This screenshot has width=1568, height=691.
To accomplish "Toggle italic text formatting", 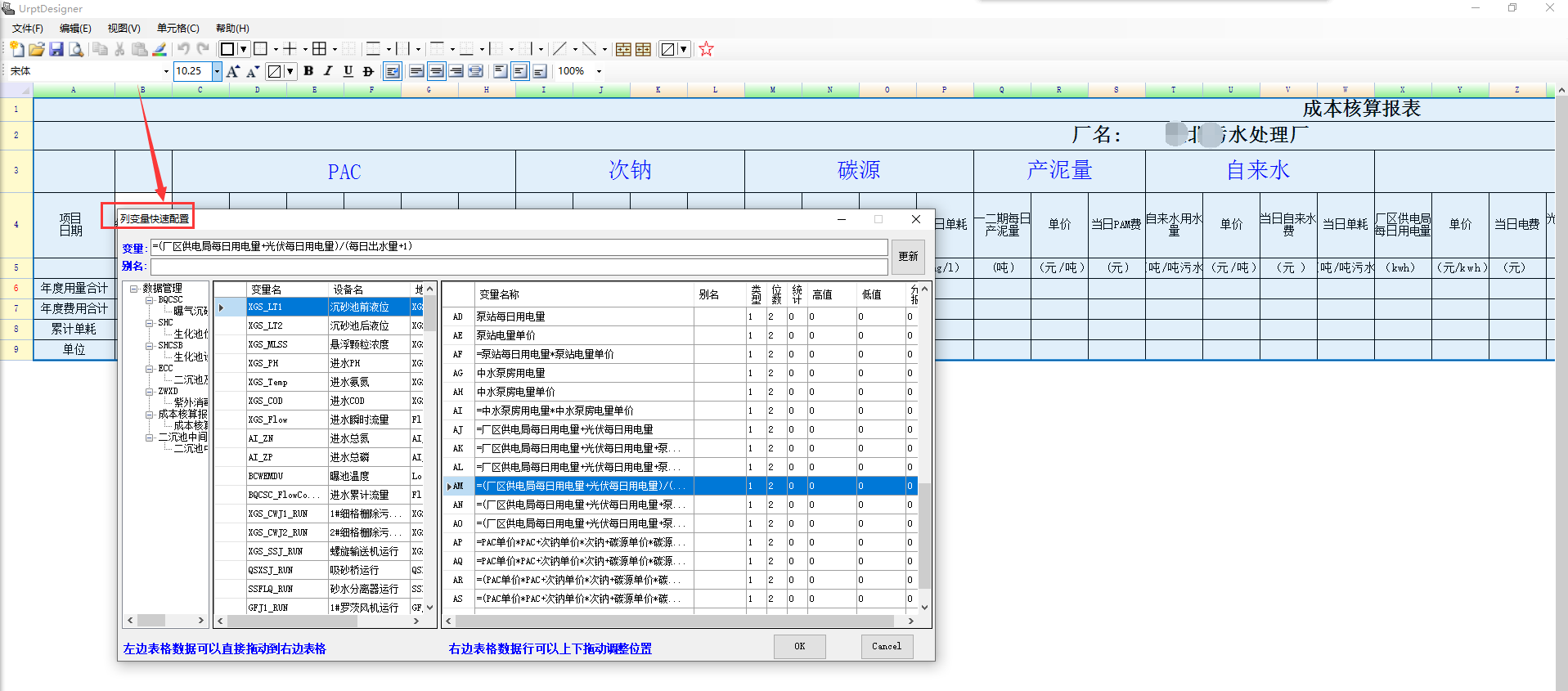I will coord(328,72).
